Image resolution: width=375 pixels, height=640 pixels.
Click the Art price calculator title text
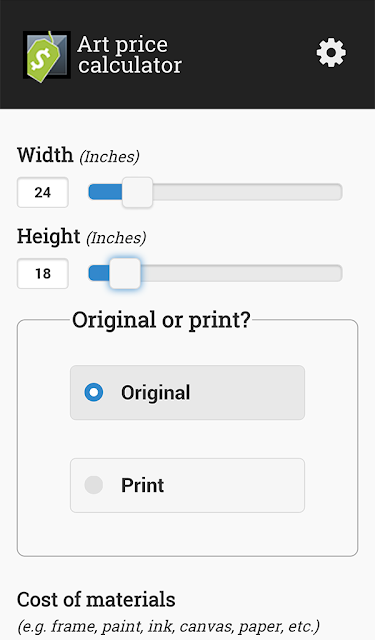point(129,55)
